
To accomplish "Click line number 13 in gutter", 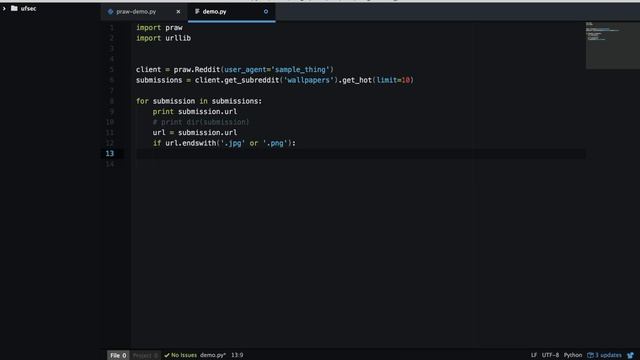I will [x=109, y=153].
